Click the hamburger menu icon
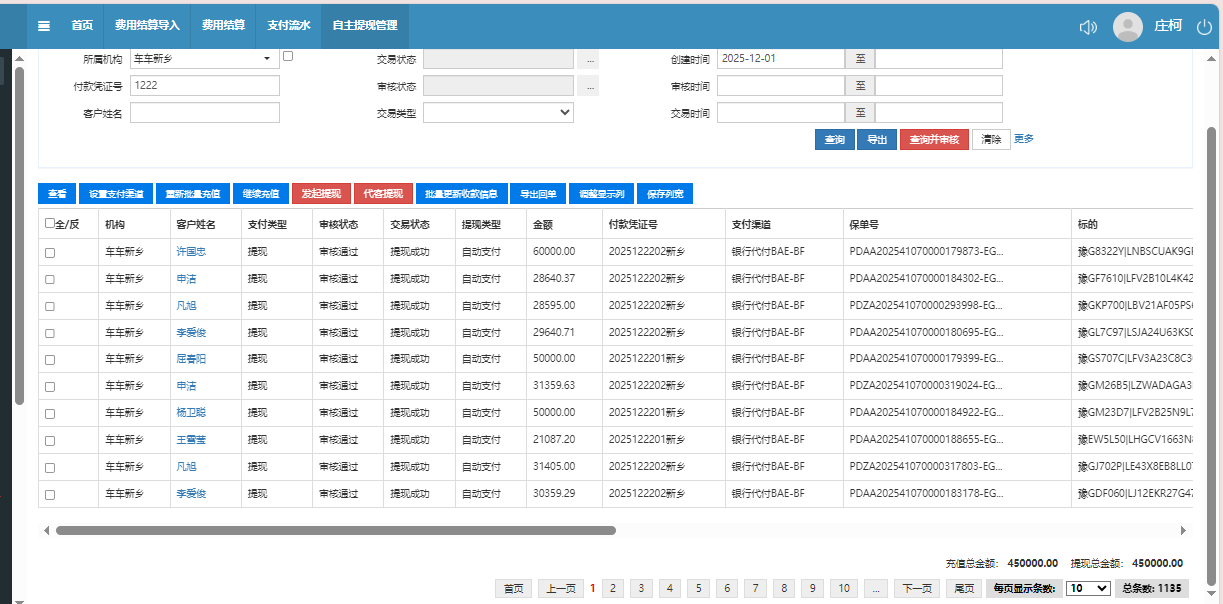This screenshot has width=1223, height=604. pyautogui.click(x=44, y=25)
